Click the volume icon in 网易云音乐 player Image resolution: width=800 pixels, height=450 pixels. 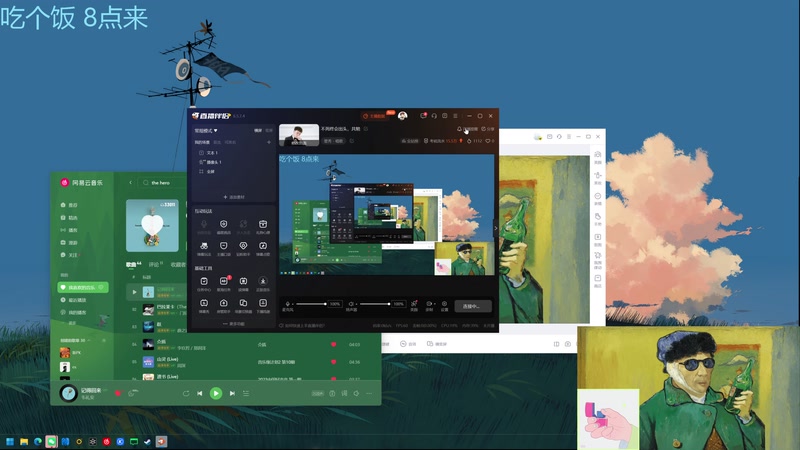pyautogui.click(x=357, y=393)
